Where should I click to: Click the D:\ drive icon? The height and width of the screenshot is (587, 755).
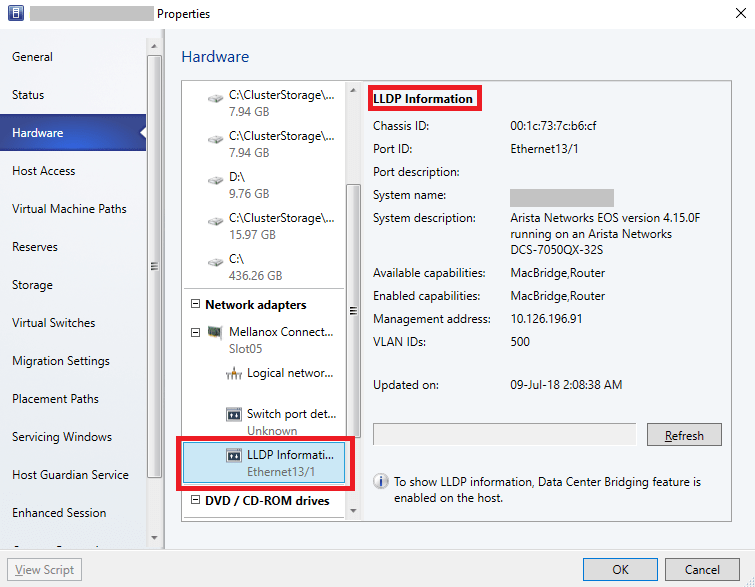pos(216,179)
